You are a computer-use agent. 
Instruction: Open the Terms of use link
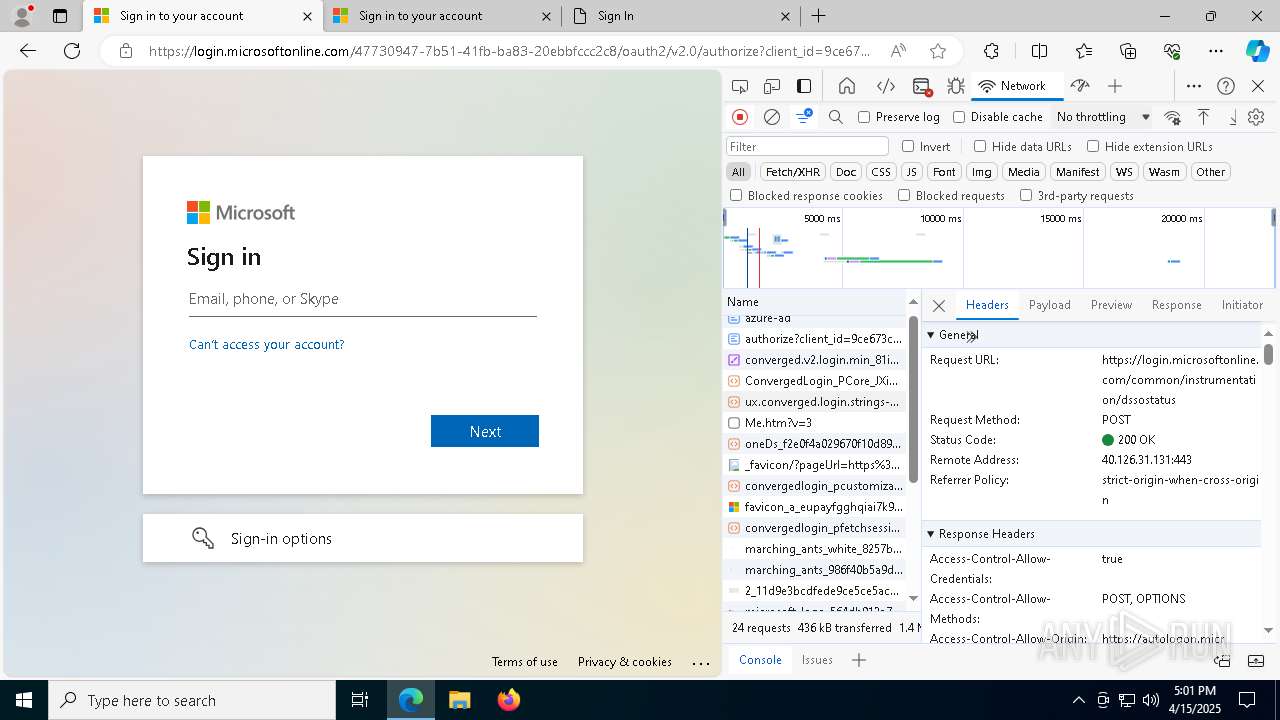(524, 662)
